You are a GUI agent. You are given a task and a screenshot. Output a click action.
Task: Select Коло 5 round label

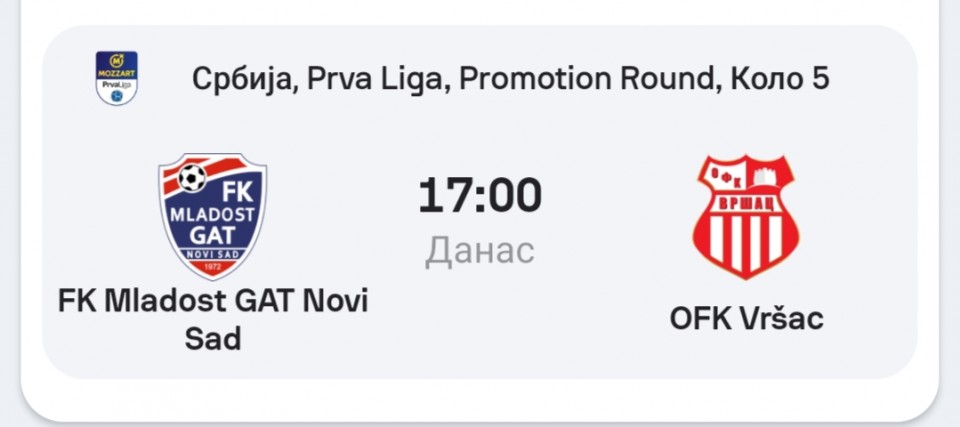(x=781, y=79)
